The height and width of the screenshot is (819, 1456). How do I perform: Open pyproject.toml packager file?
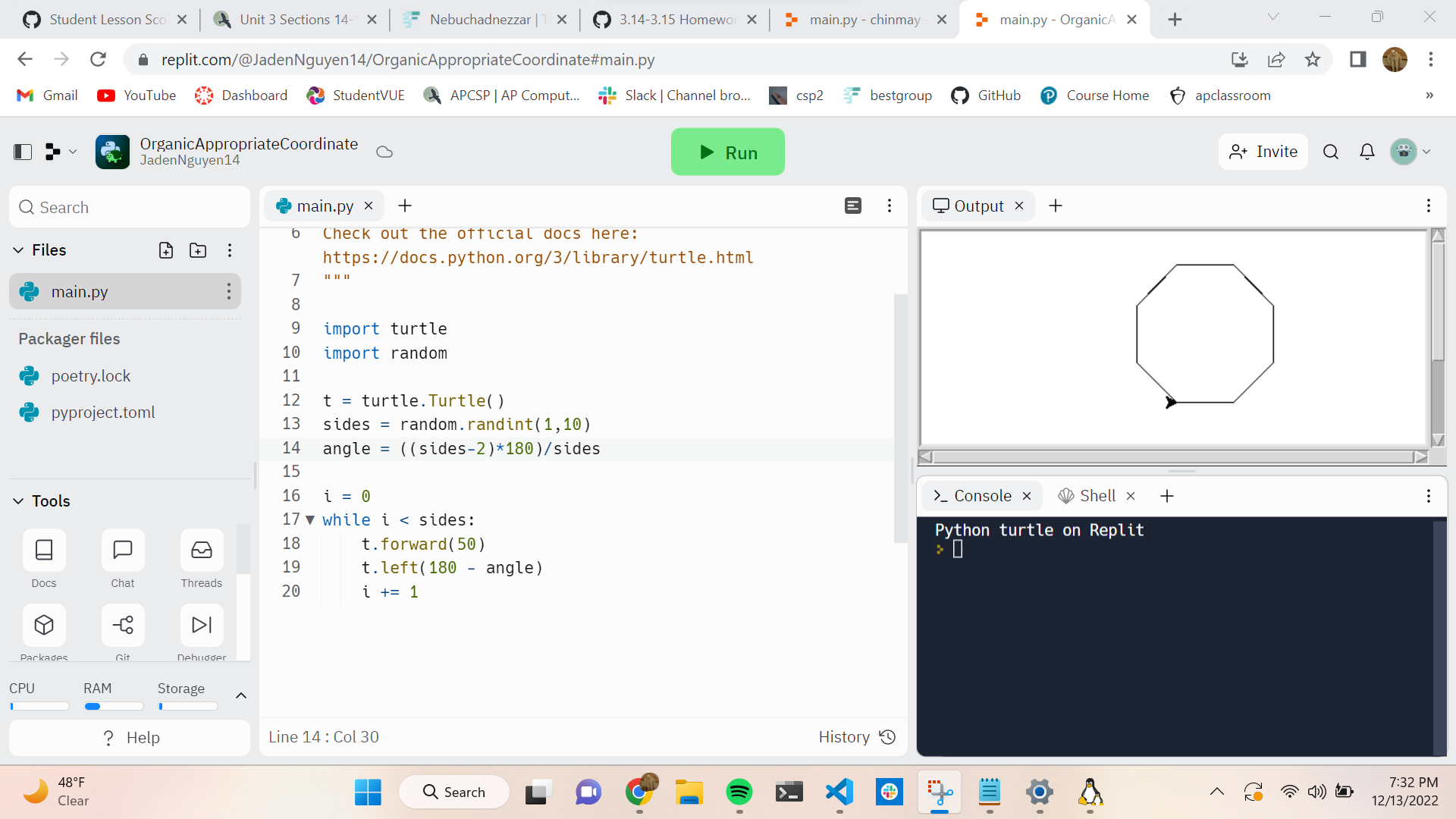pyautogui.click(x=102, y=412)
